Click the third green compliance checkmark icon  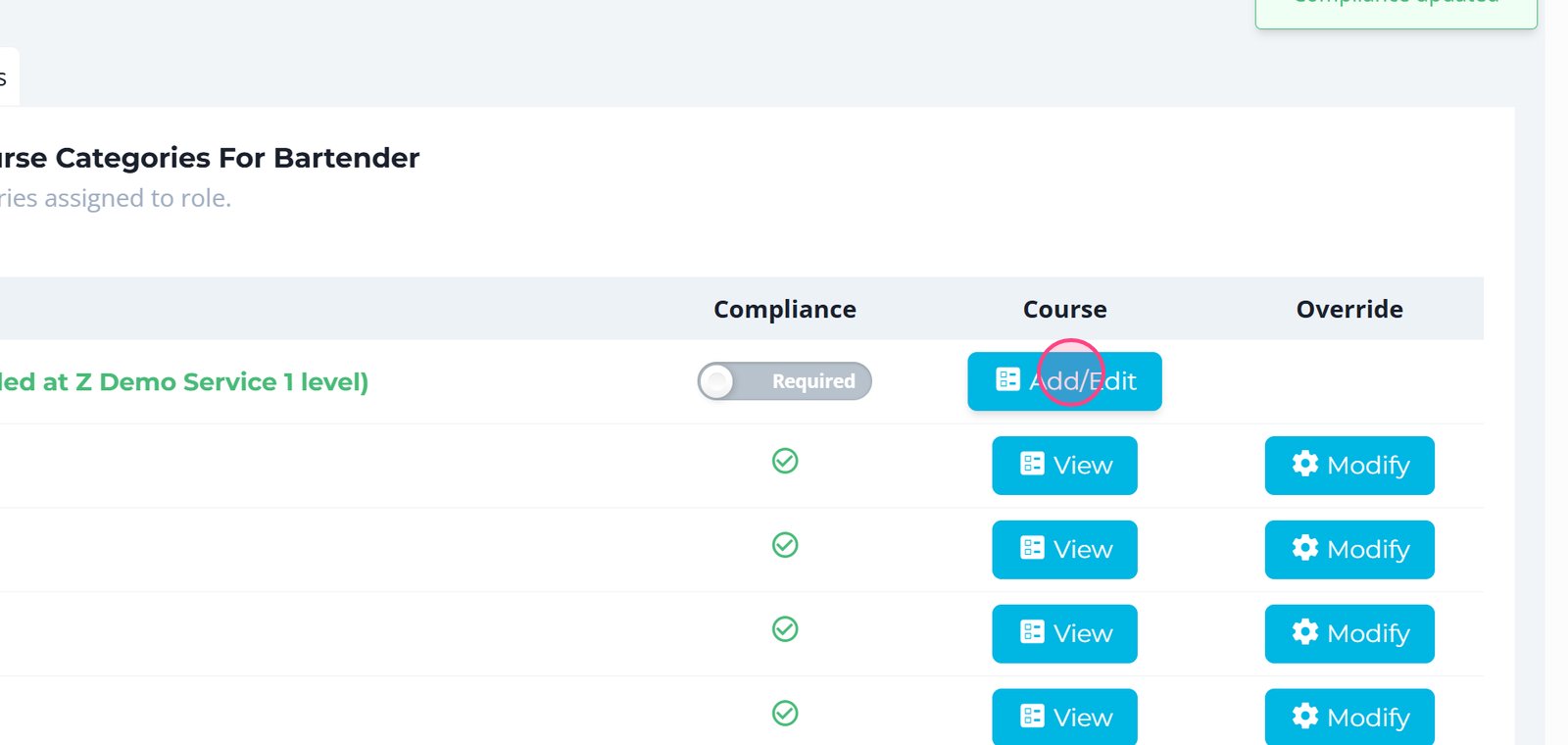tap(785, 629)
